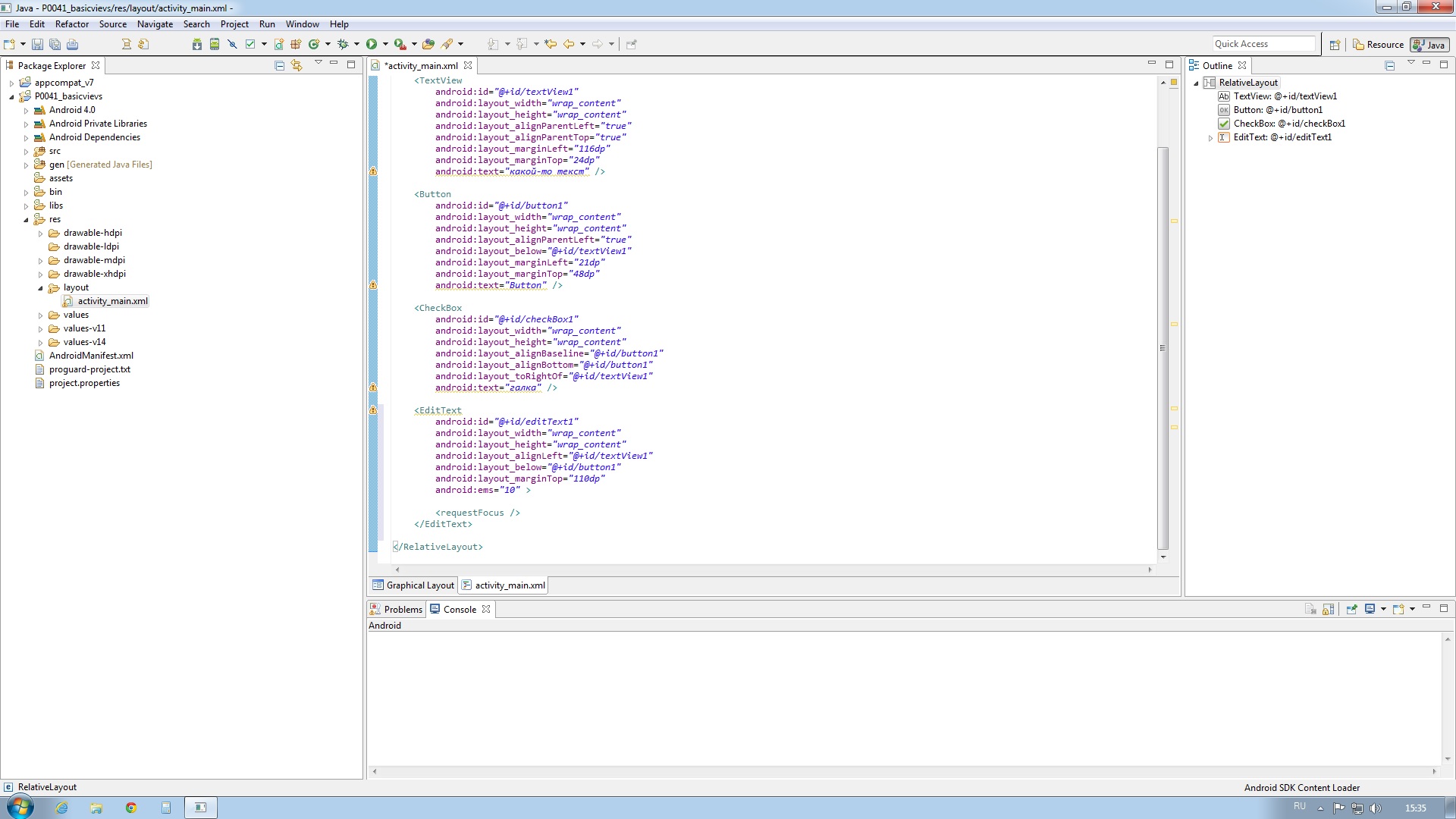
Task: Open the Android SDK Manager icon
Action: pos(197,44)
